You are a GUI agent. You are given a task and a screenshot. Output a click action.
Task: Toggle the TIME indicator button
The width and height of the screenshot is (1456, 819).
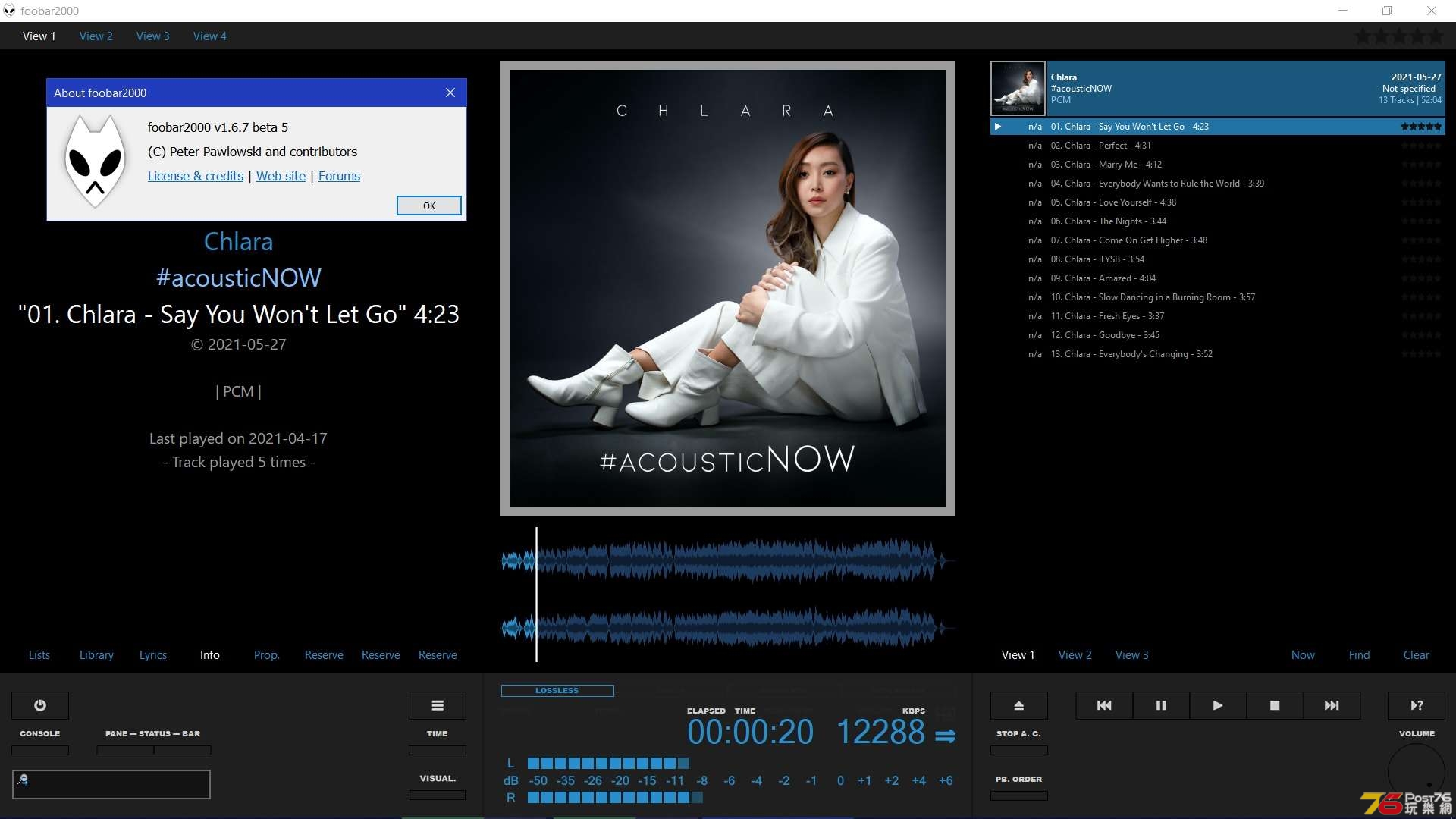pos(438,750)
